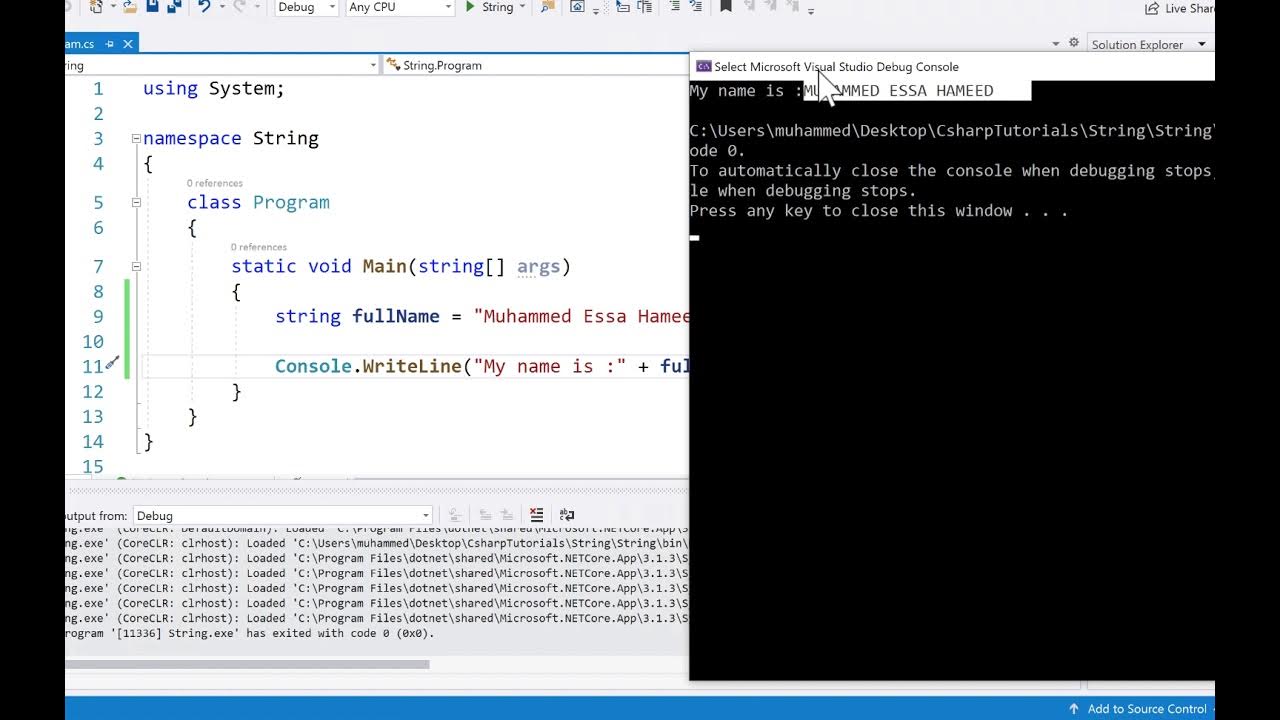
Task: Click Console.WriteLine on line 11
Action: (368, 366)
